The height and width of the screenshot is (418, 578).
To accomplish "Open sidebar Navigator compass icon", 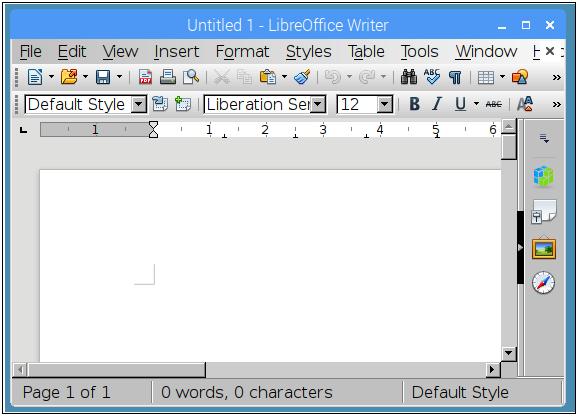I will coord(543,283).
